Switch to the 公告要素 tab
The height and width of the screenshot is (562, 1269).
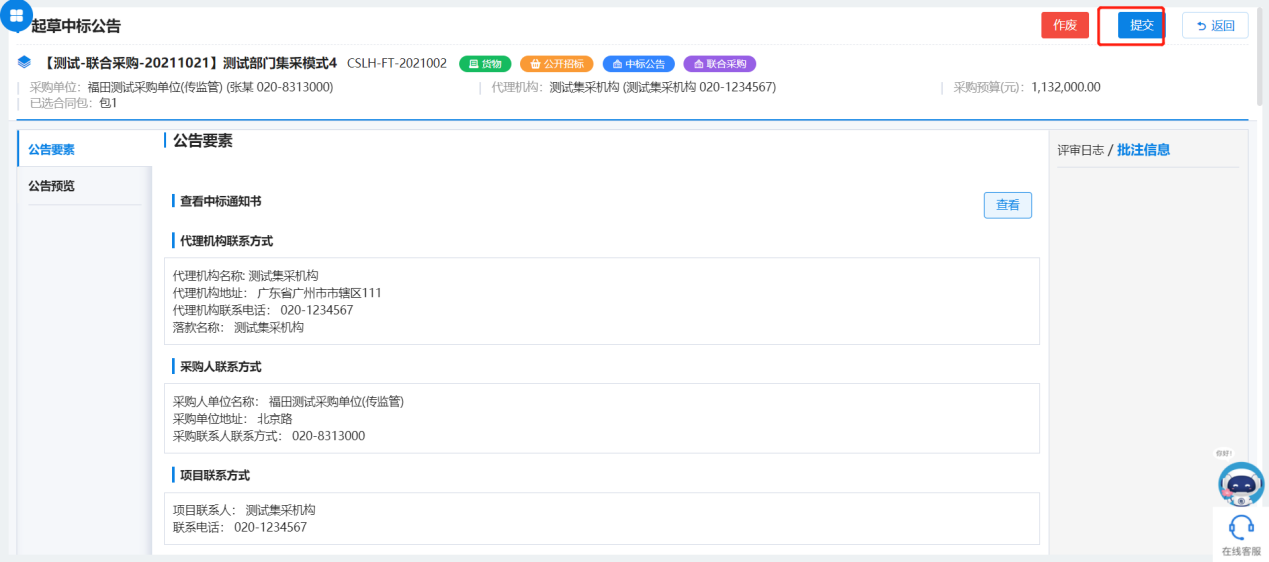pyautogui.click(x=52, y=149)
